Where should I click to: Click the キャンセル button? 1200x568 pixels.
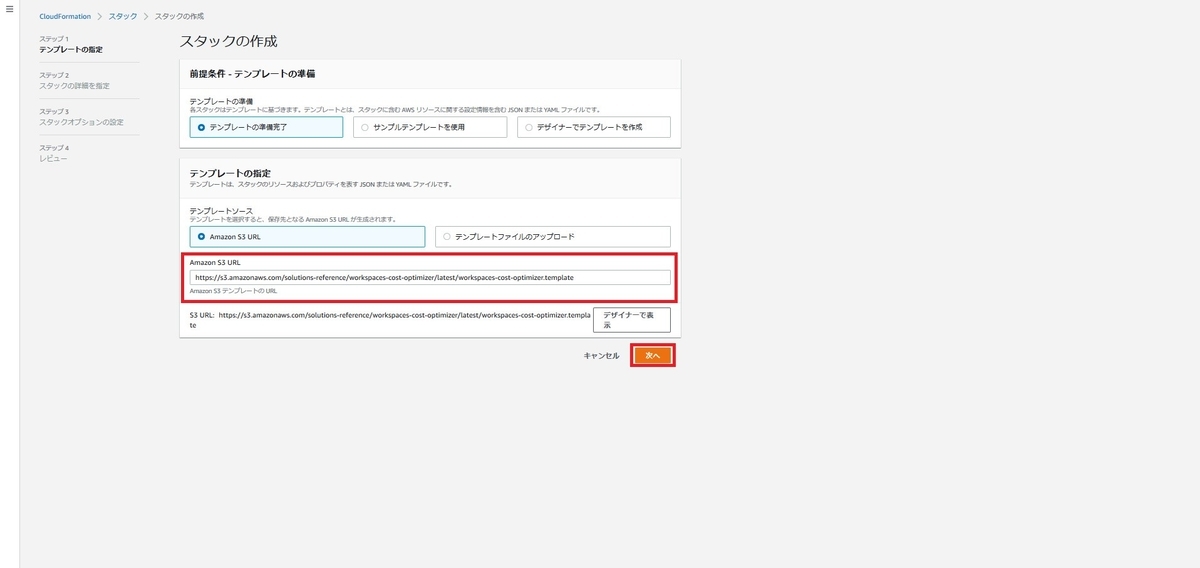tap(601, 355)
